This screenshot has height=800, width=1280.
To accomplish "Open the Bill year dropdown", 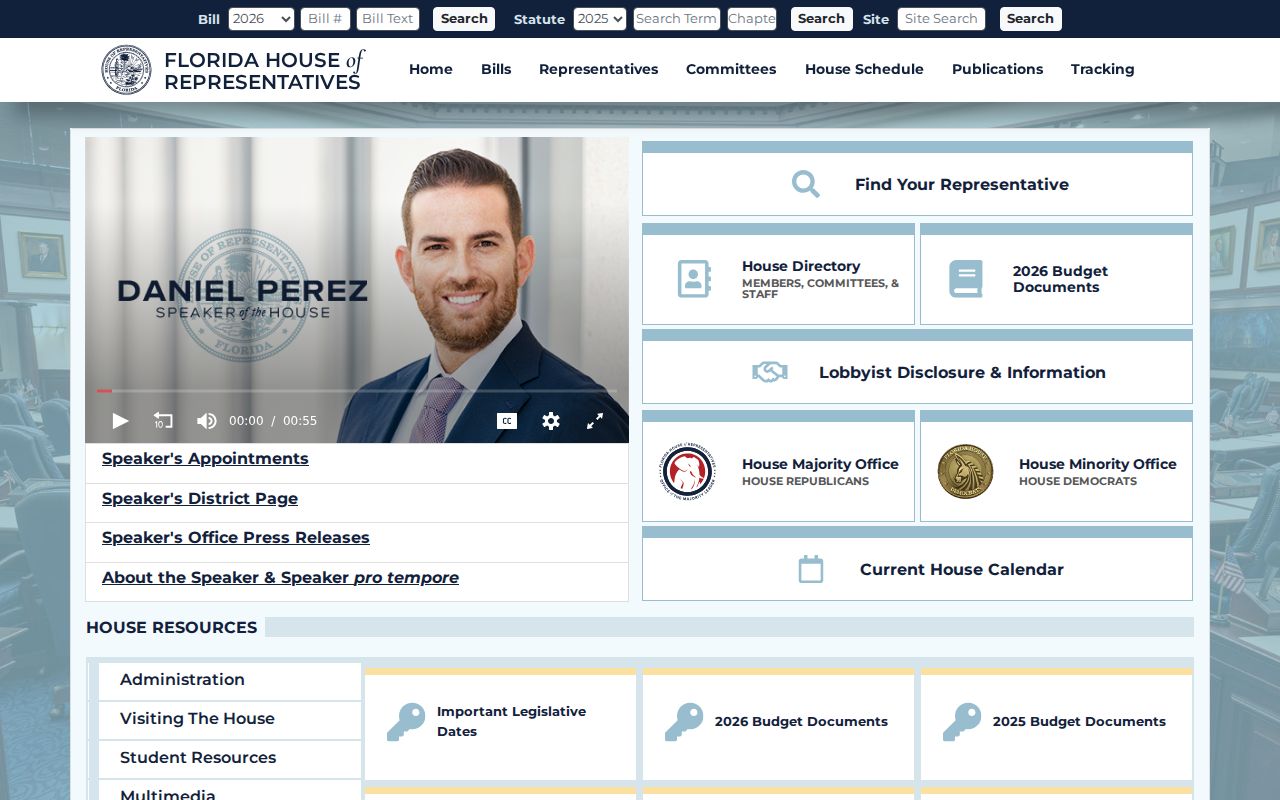I will (261, 19).
